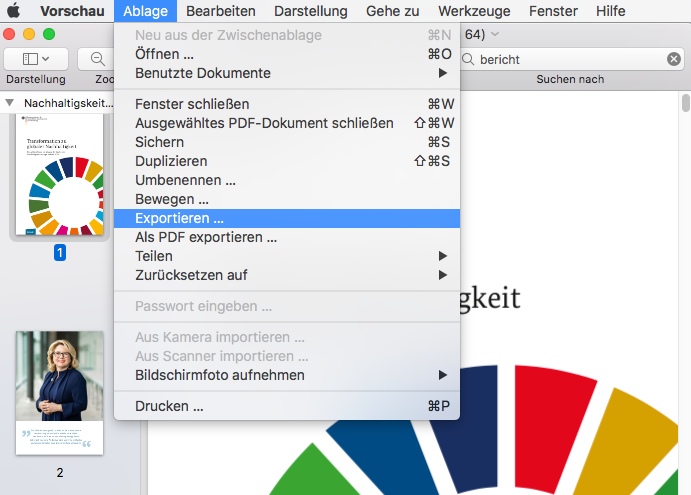Click the magnifier icon in the search field
Viewport: 691px width, 495px height.
470,60
